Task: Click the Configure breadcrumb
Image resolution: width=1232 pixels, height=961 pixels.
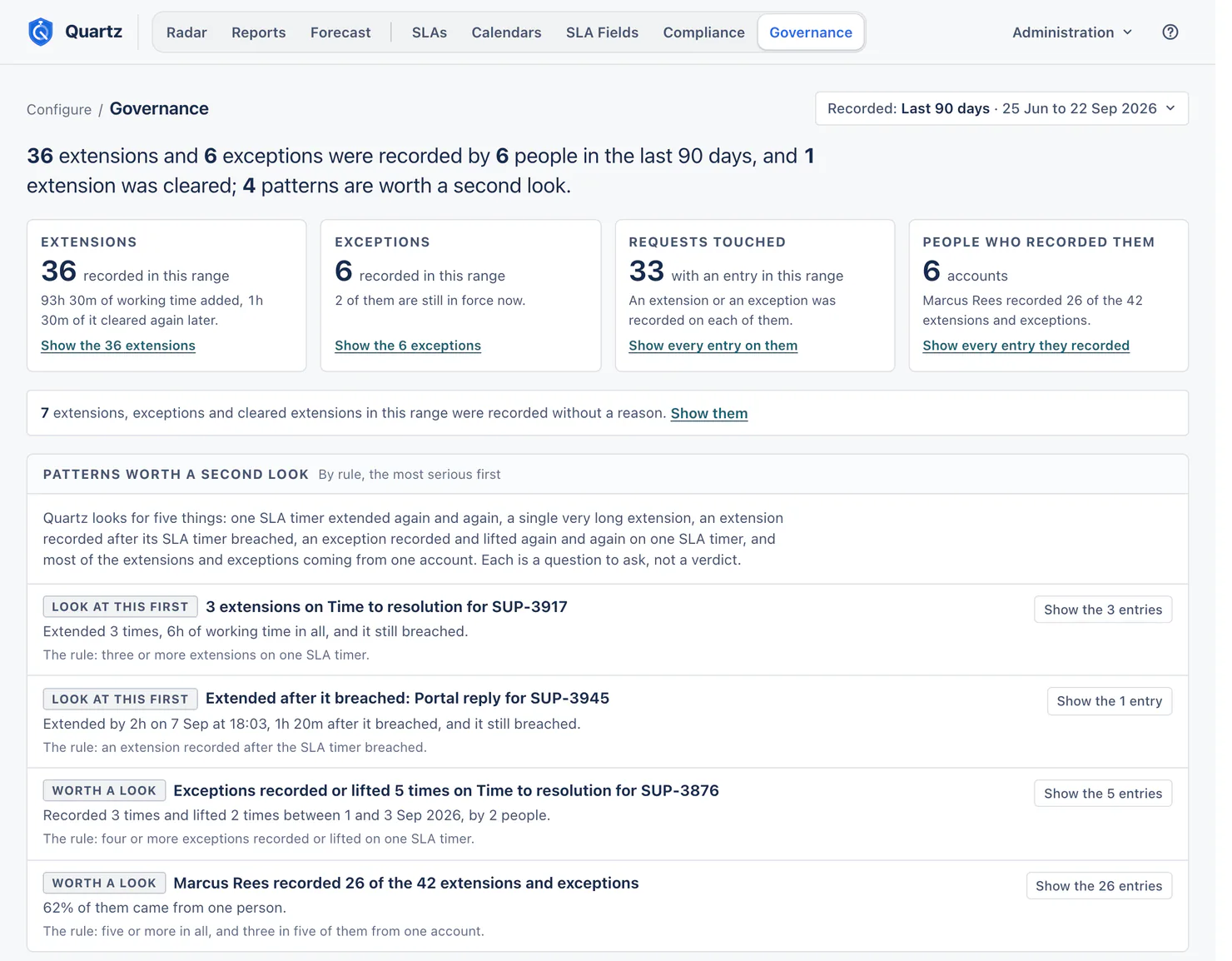Action: pyautogui.click(x=59, y=109)
